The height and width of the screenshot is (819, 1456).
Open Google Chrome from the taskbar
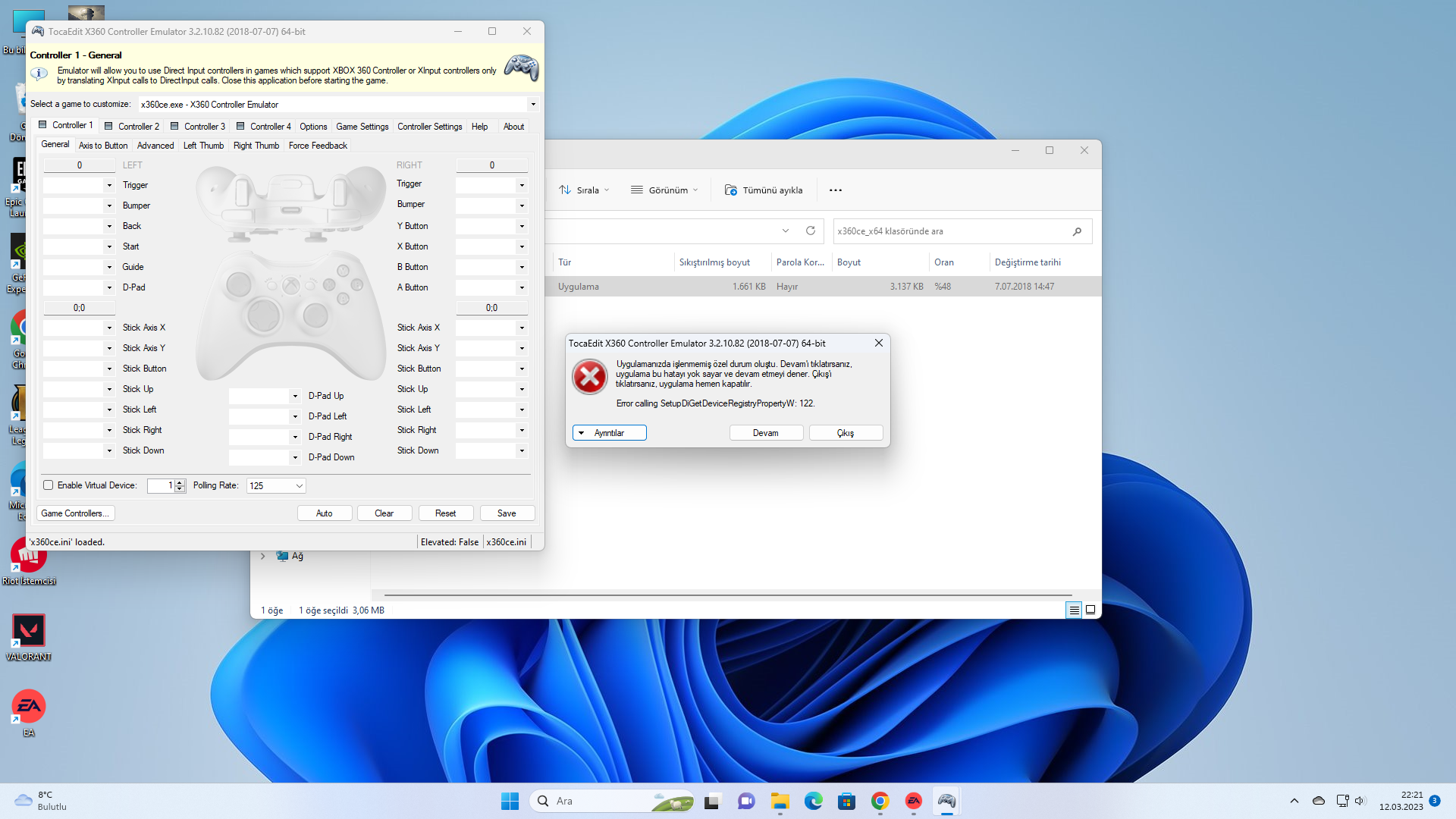880,801
